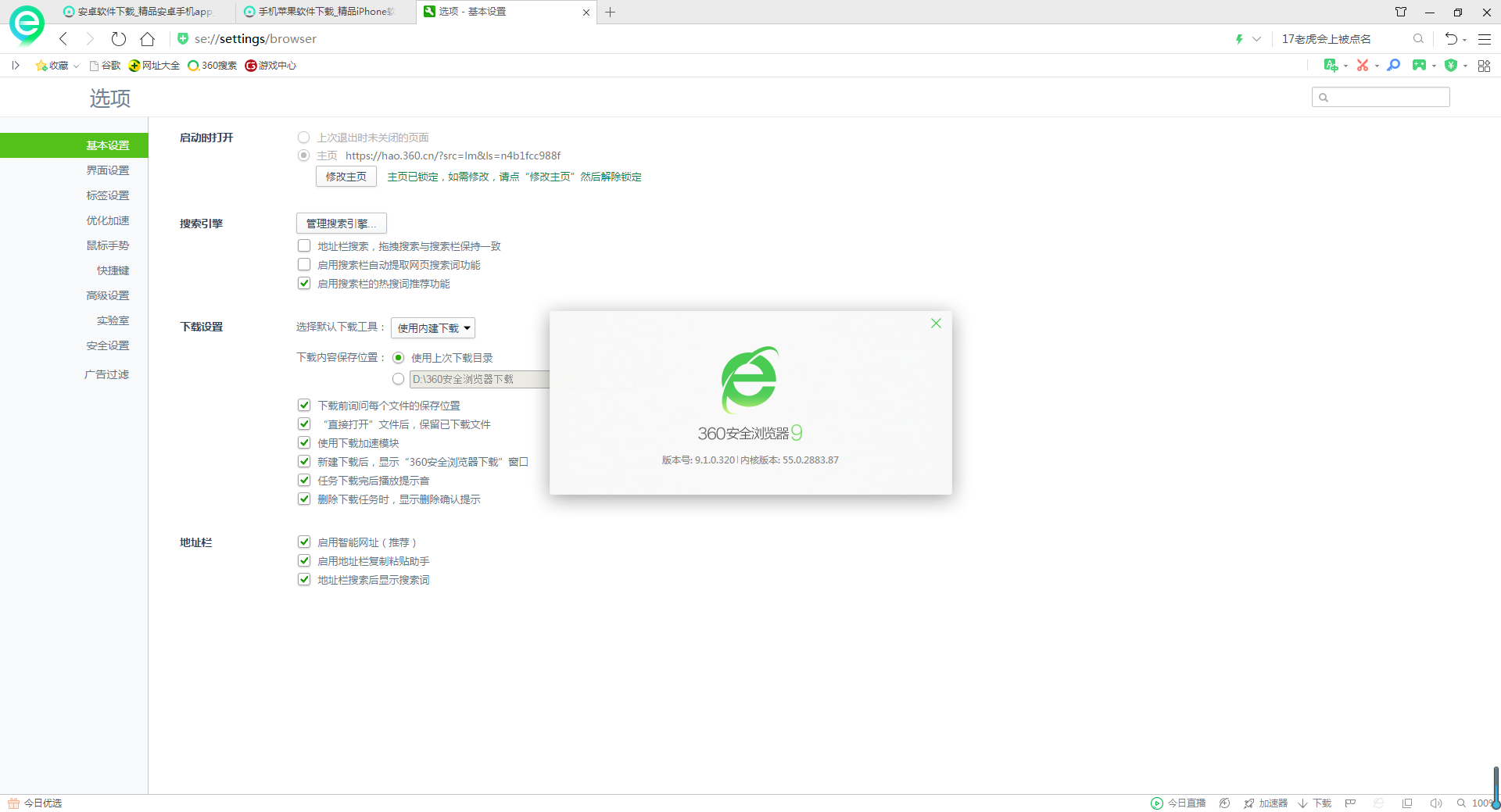Uncheck 启用地址栏复制粘贴助手
This screenshot has height=812, width=1501.
[304, 561]
